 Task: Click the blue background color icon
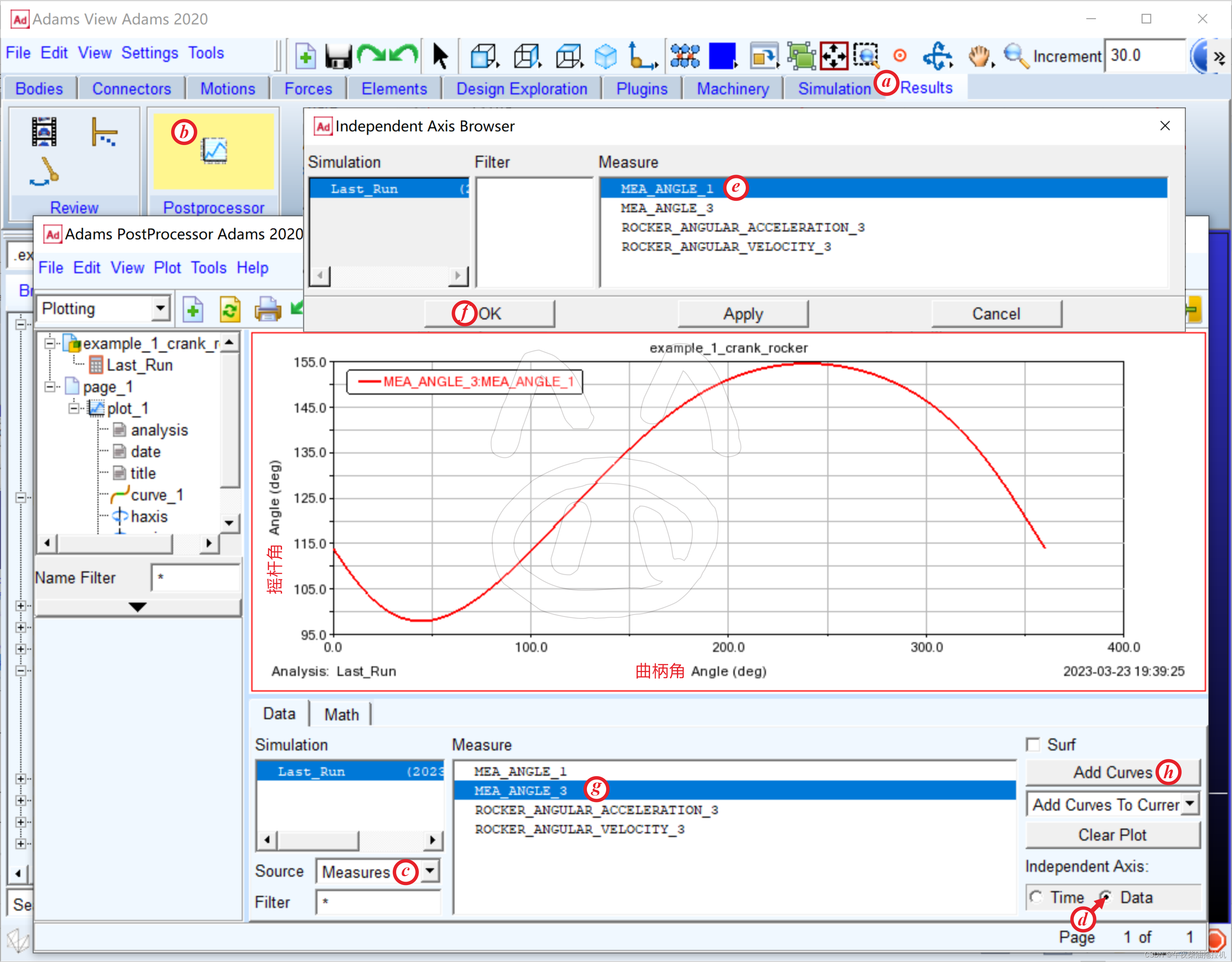coord(722,57)
